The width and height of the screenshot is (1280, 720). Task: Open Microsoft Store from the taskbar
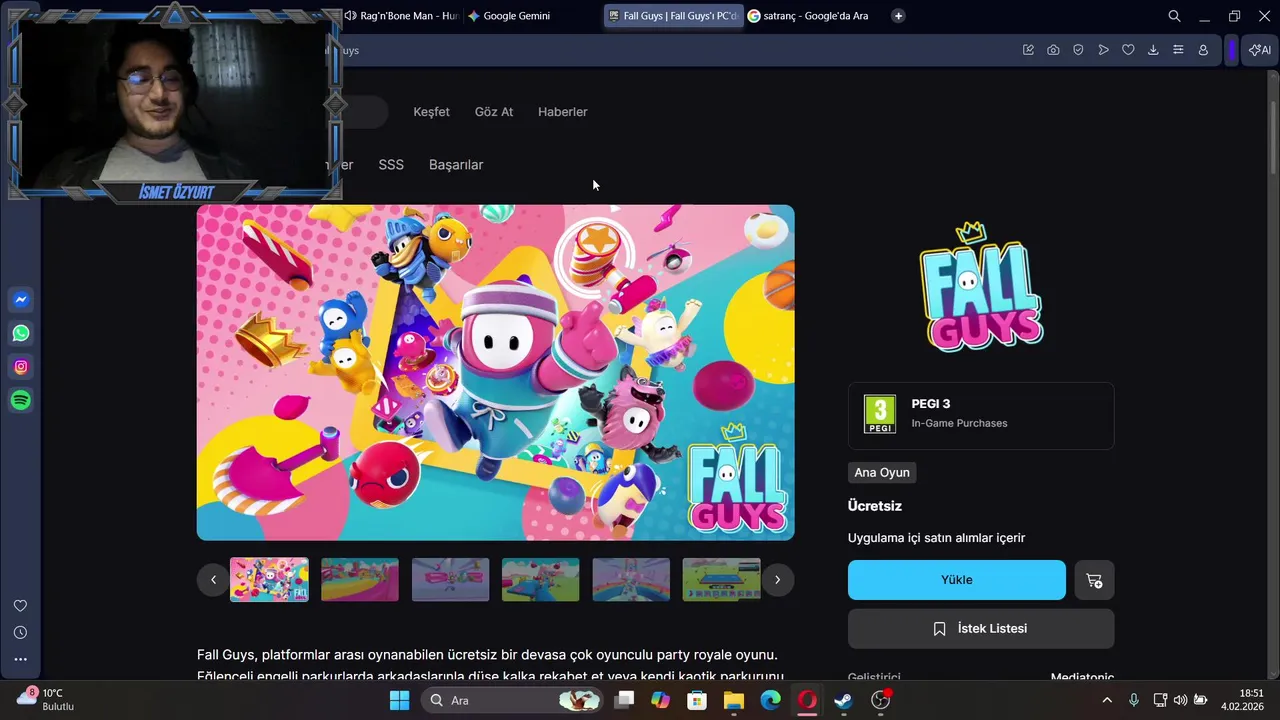[x=697, y=700]
